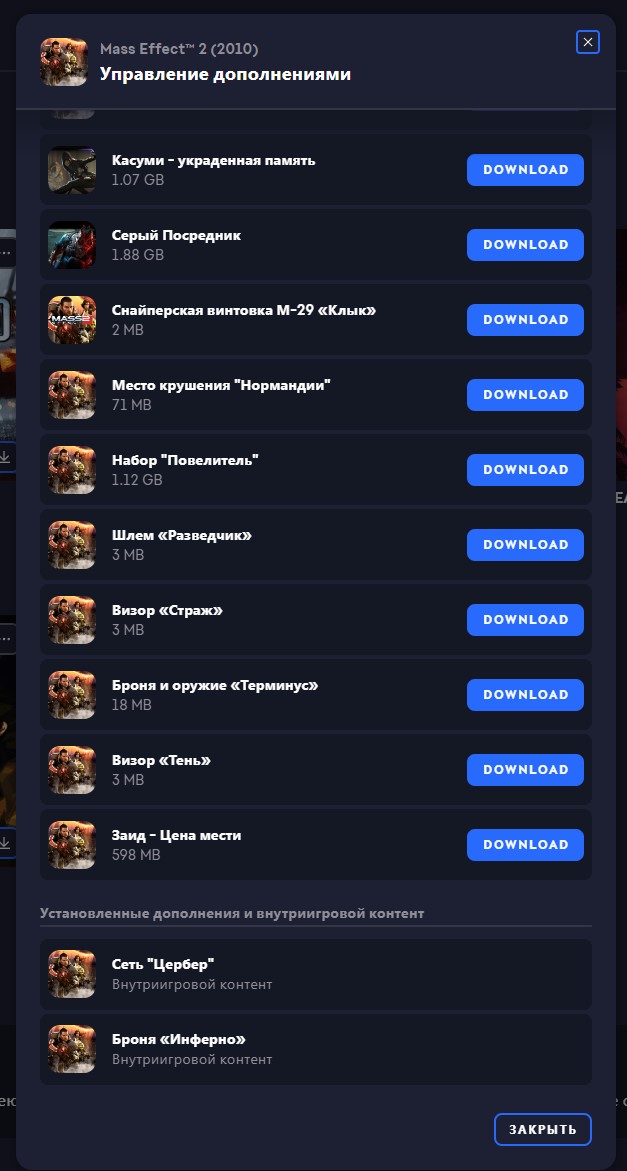Download Визор «Страж»

[525, 620]
